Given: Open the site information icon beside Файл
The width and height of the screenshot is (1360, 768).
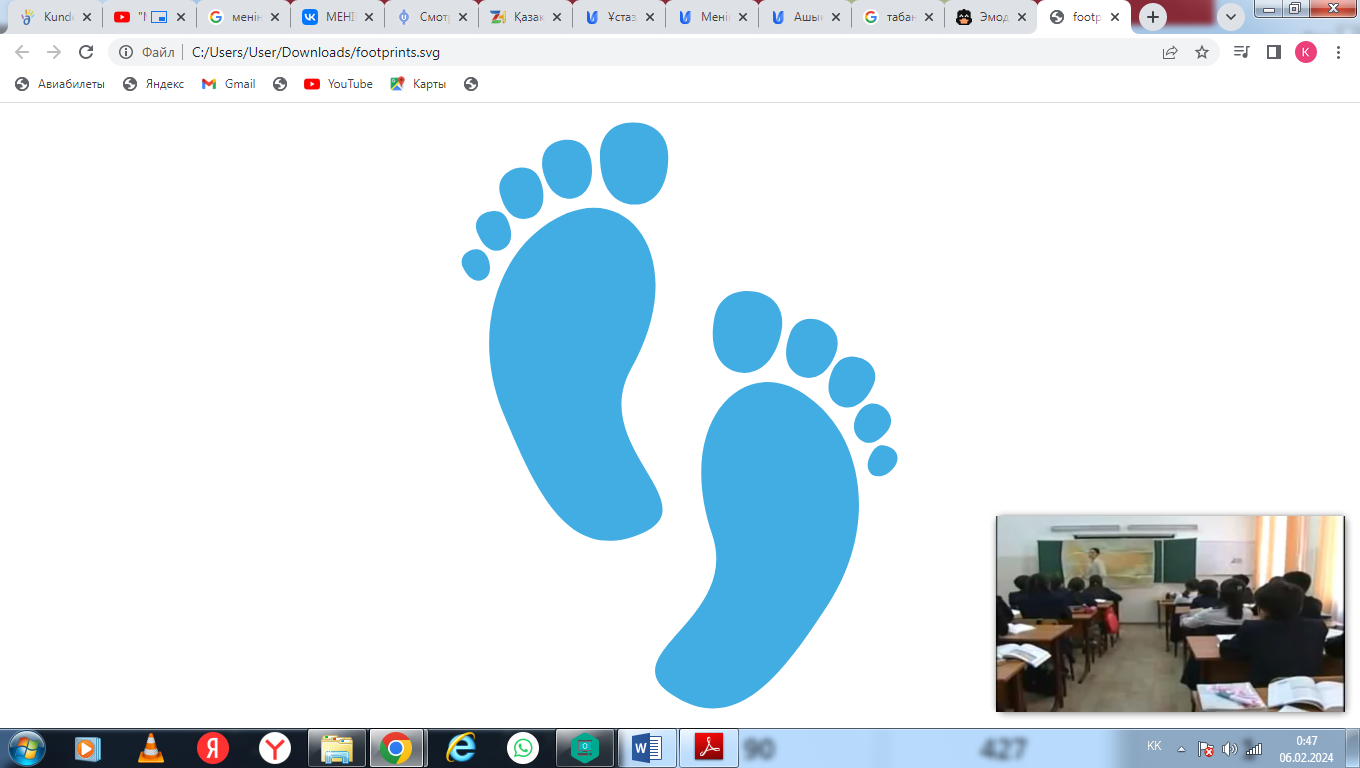Looking at the screenshot, I should coord(126,52).
